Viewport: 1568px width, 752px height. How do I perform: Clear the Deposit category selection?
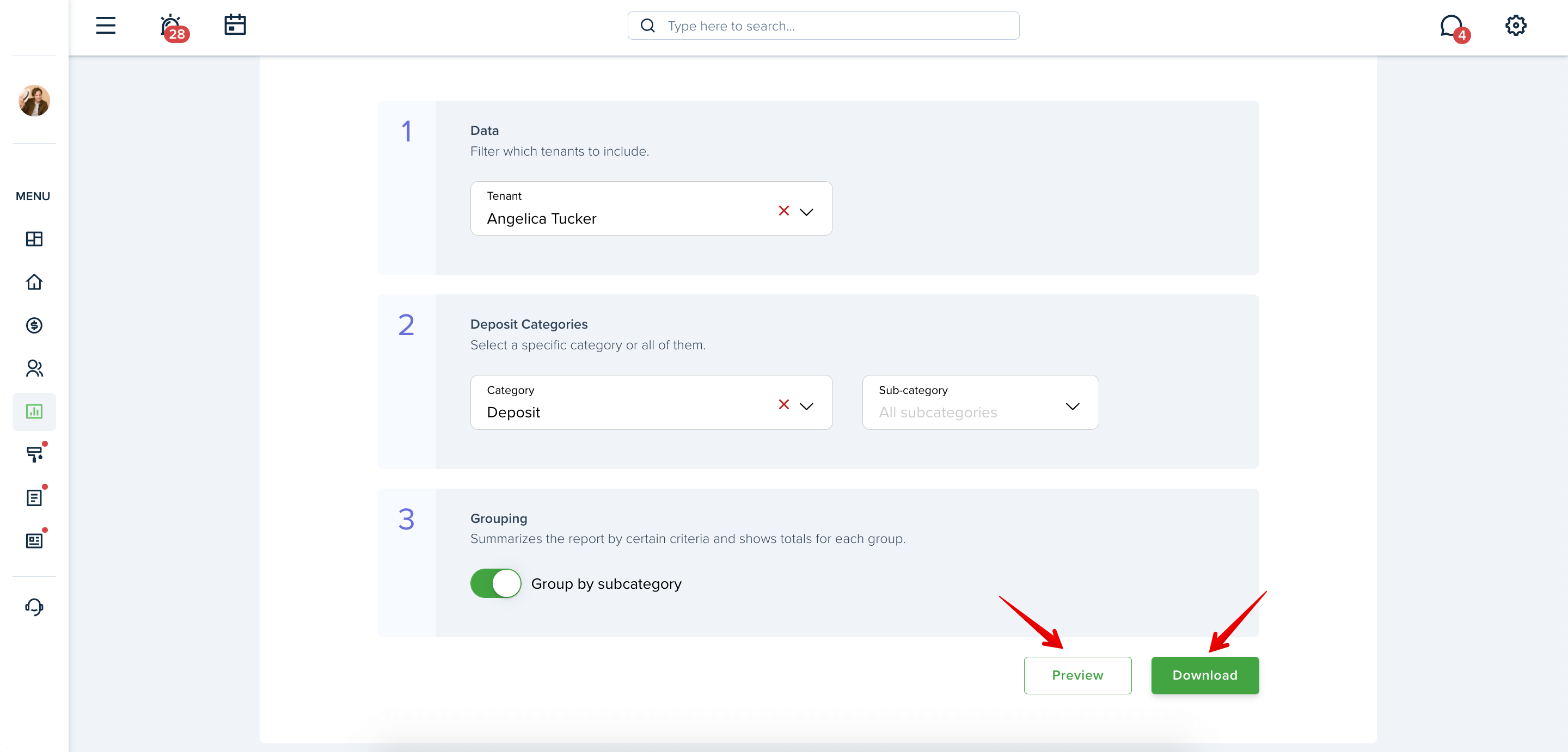click(x=783, y=405)
